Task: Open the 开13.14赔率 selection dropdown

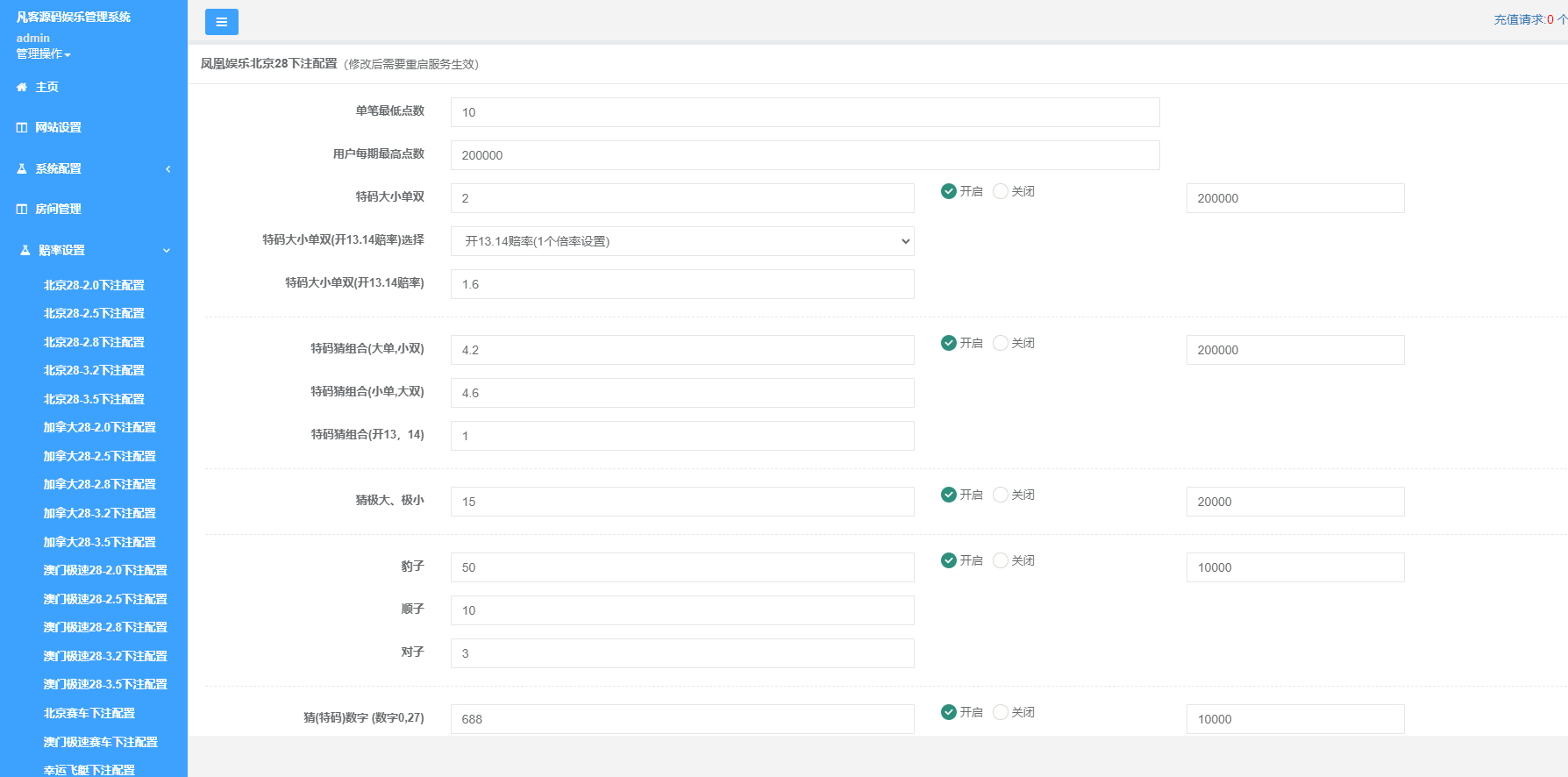Action: (x=681, y=241)
